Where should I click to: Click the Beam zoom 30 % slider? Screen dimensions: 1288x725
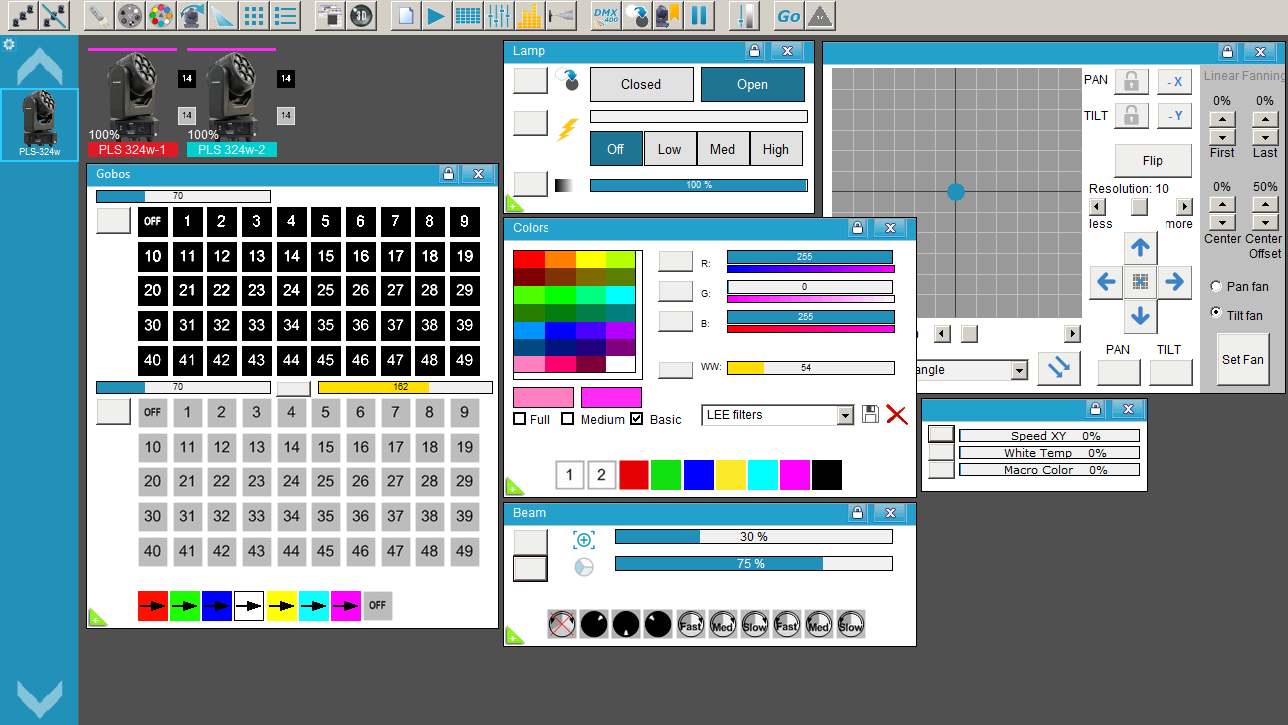click(x=753, y=537)
